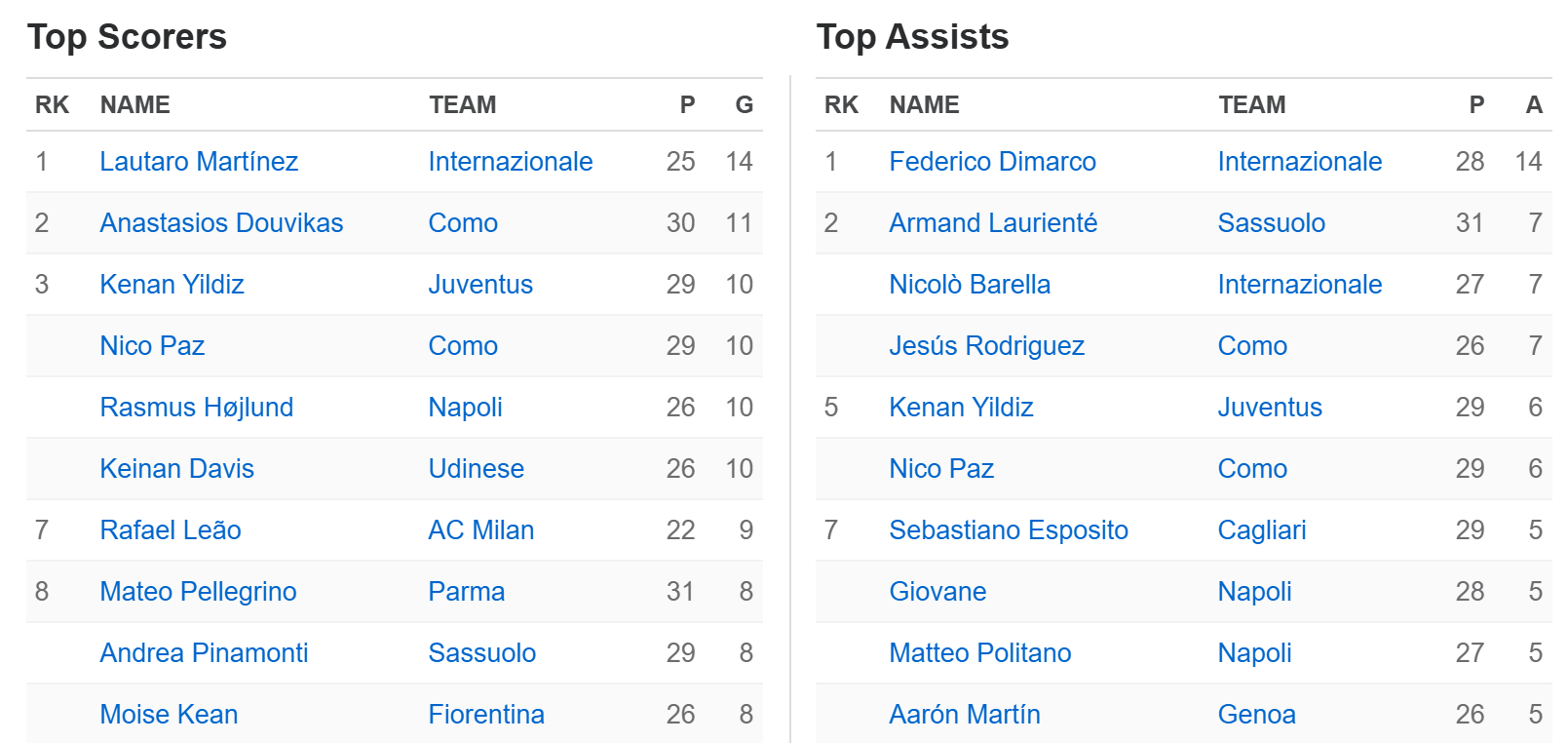Click the AC Milan team link

[480, 530]
